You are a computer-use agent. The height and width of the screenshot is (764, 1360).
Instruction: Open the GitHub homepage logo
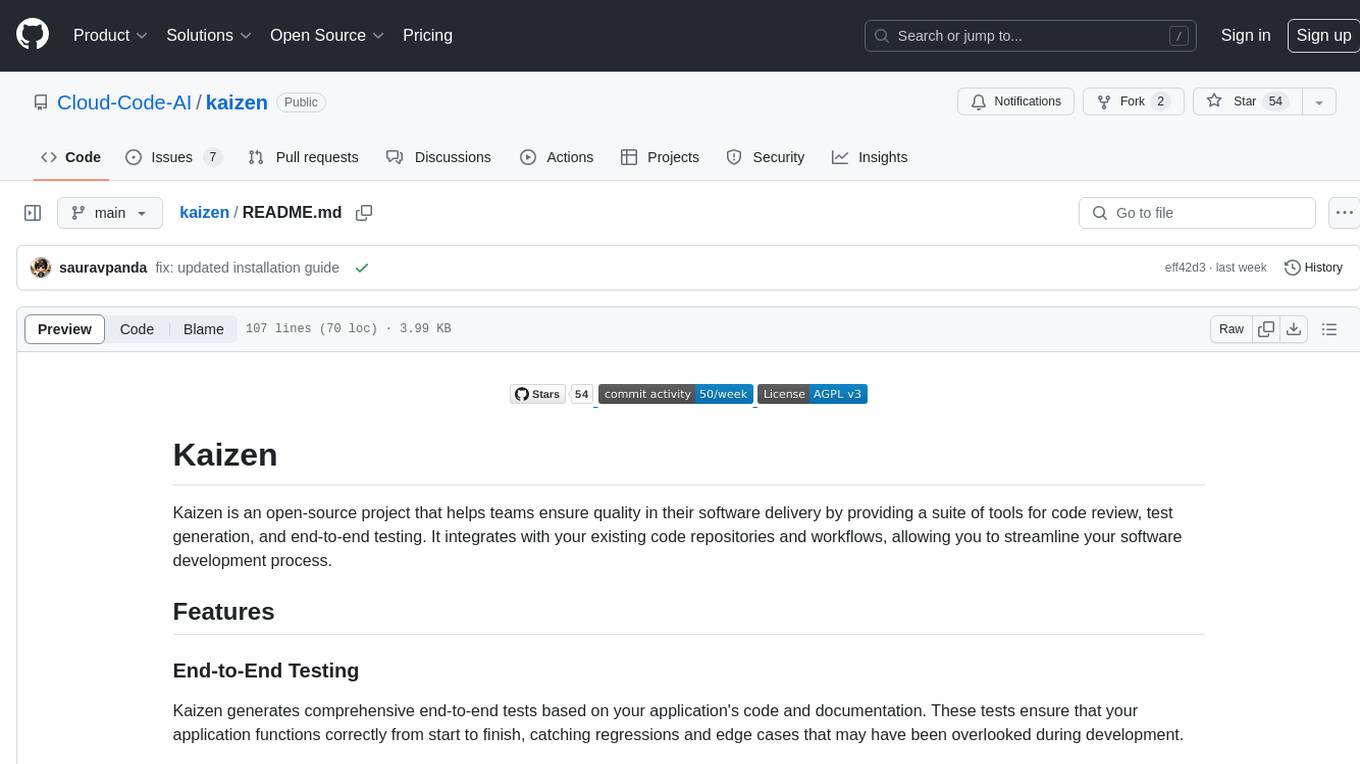point(32,35)
